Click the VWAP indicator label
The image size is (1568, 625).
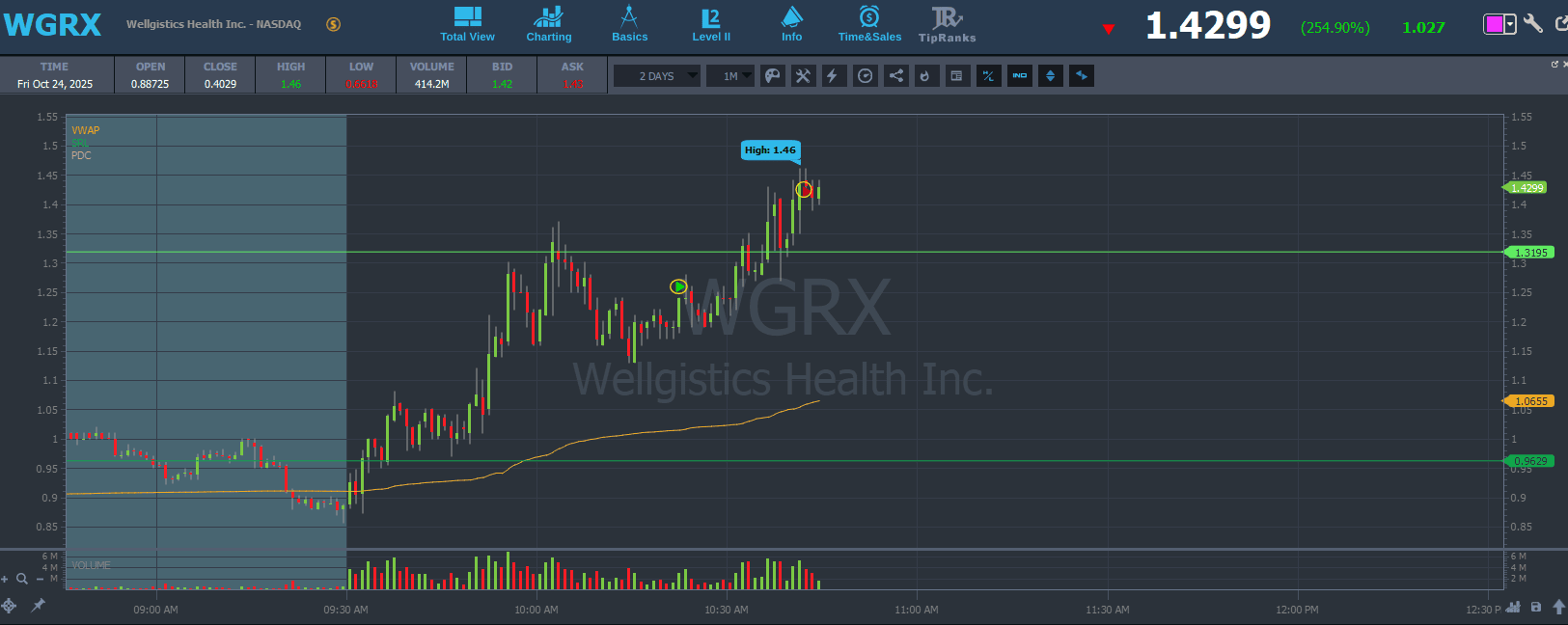[x=85, y=130]
